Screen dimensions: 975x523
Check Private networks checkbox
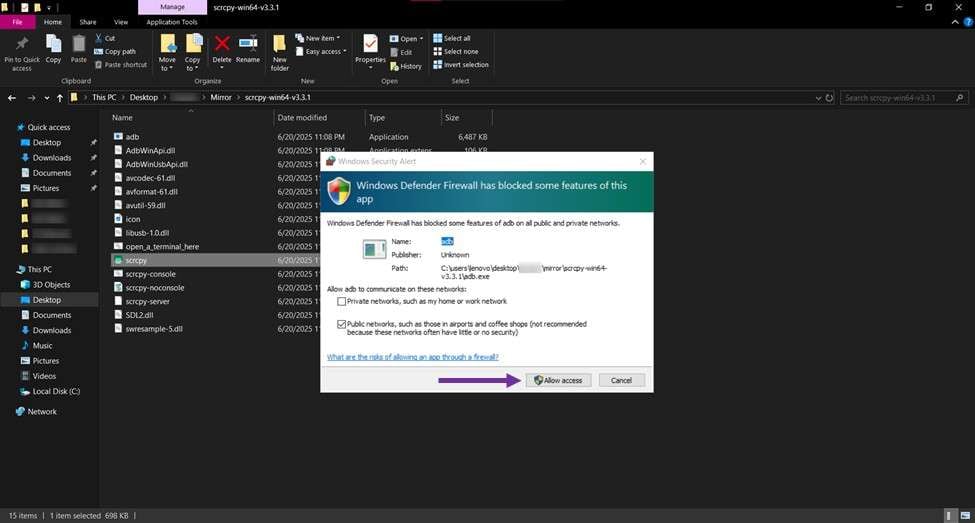pyautogui.click(x=341, y=302)
